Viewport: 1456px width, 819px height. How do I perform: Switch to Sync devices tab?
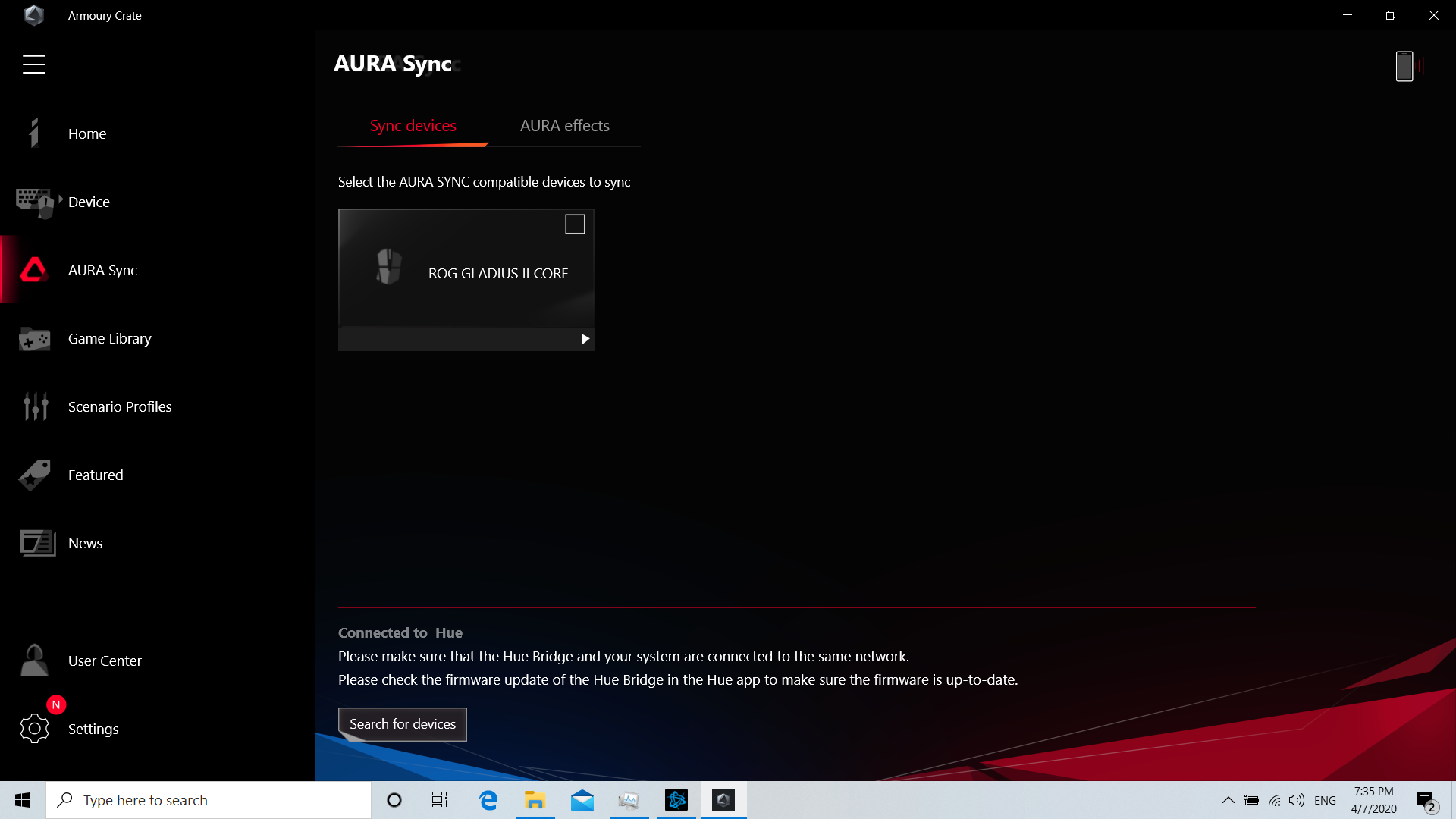[x=413, y=126]
